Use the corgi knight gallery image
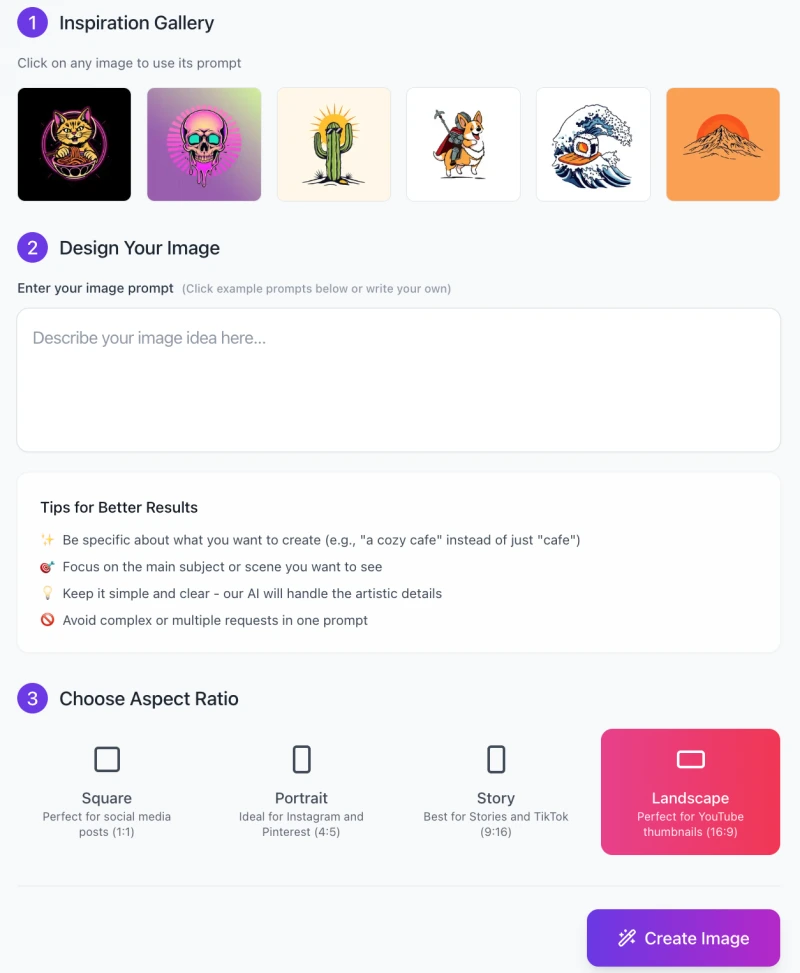Image resolution: width=800 pixels, height=973 pixels. pos(463,144)
